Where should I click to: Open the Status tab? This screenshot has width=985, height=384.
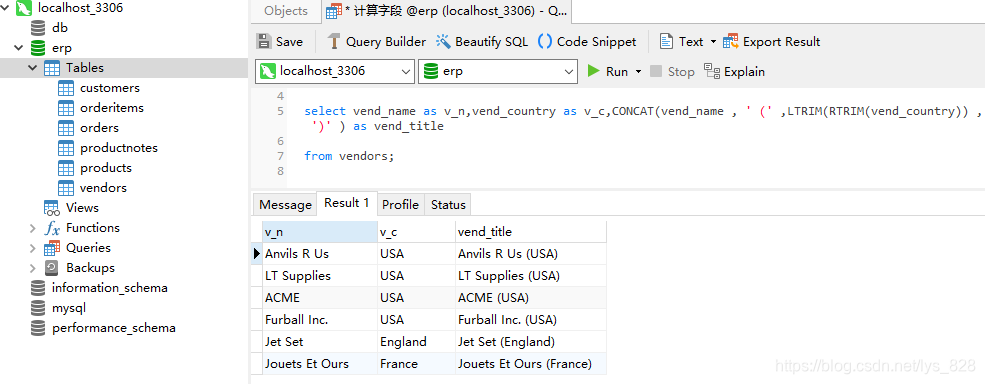(448, 204)
